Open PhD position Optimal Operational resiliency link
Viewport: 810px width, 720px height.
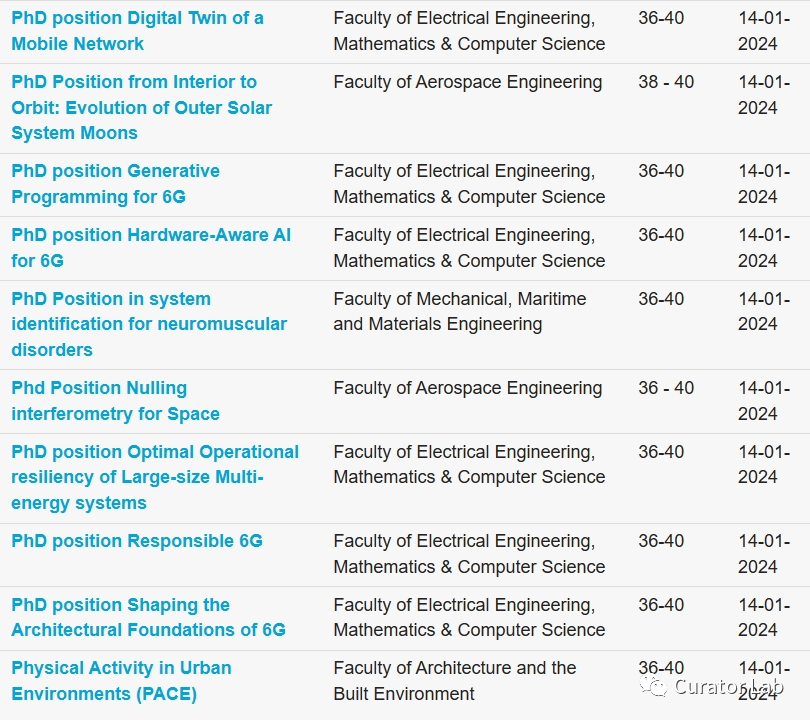(155, 477)
